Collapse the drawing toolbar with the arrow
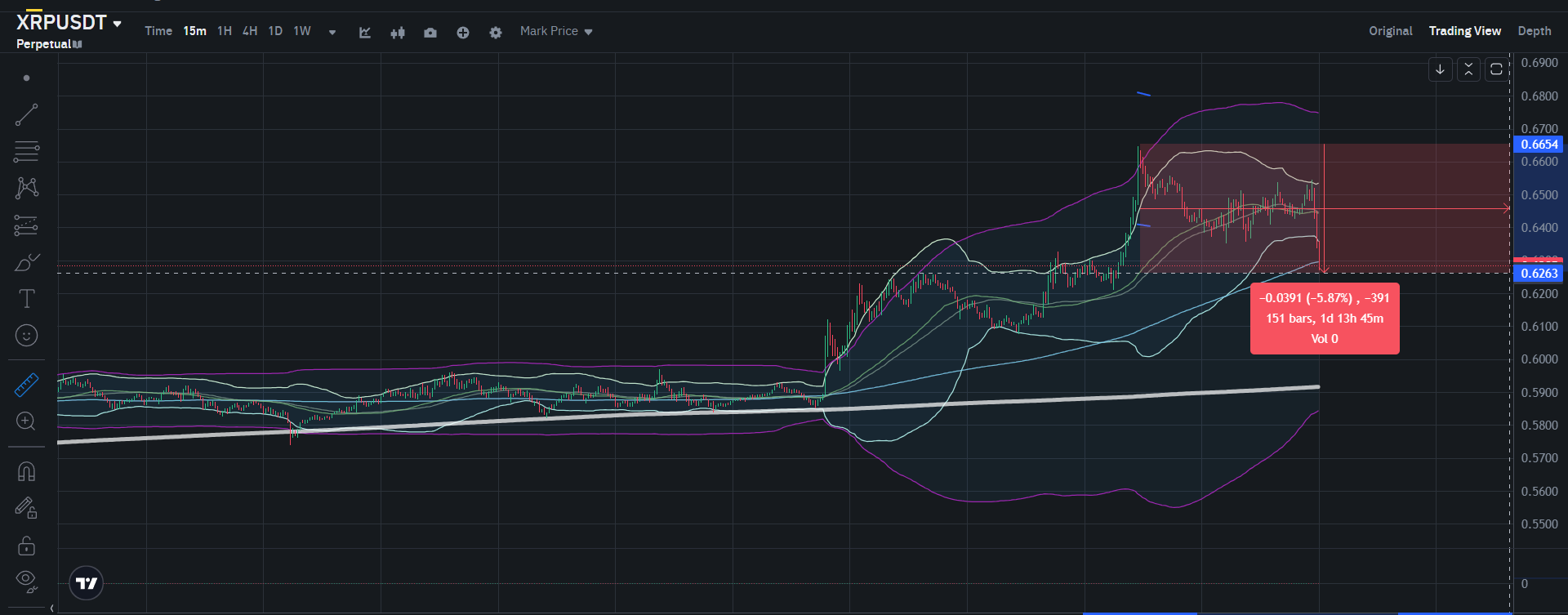 tap(52, 608)
